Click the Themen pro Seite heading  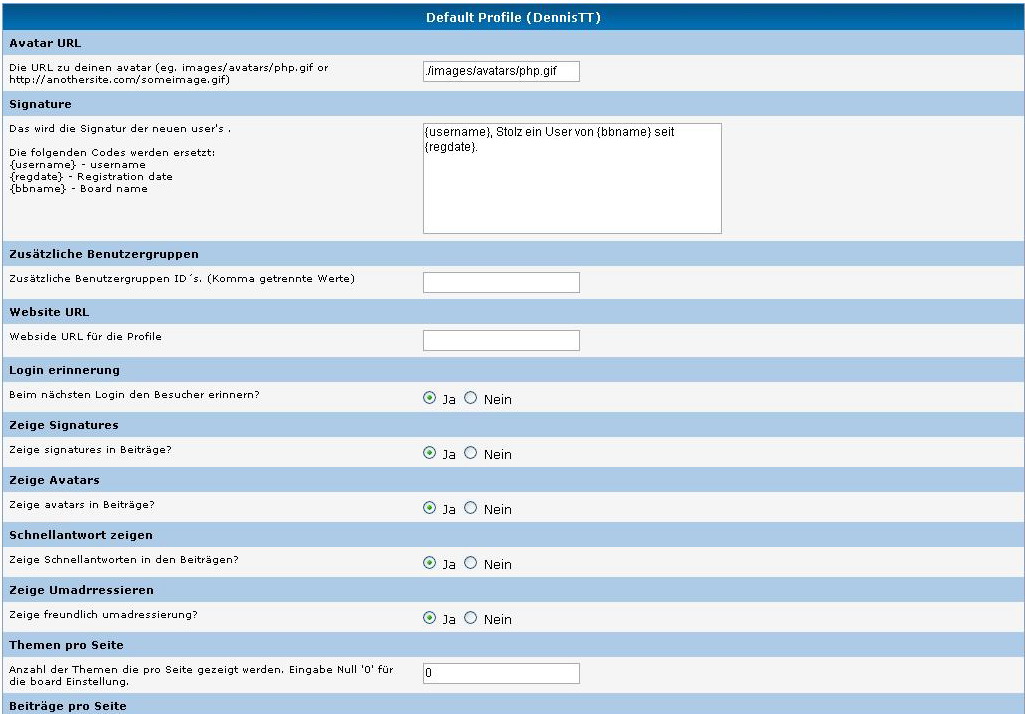click(67, 645)
